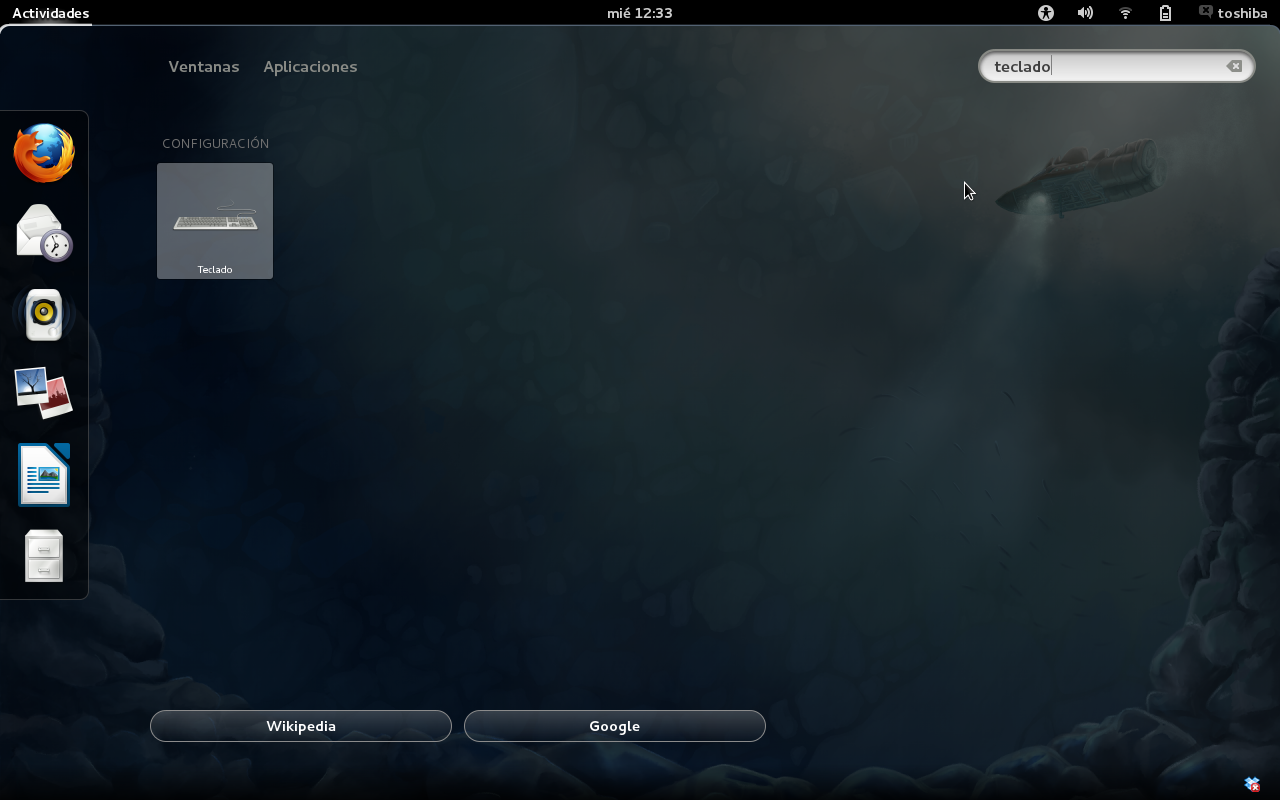Select the Wi-Fi status icon
This screenshot has height=800, width=1280.
pos(1125,13)
